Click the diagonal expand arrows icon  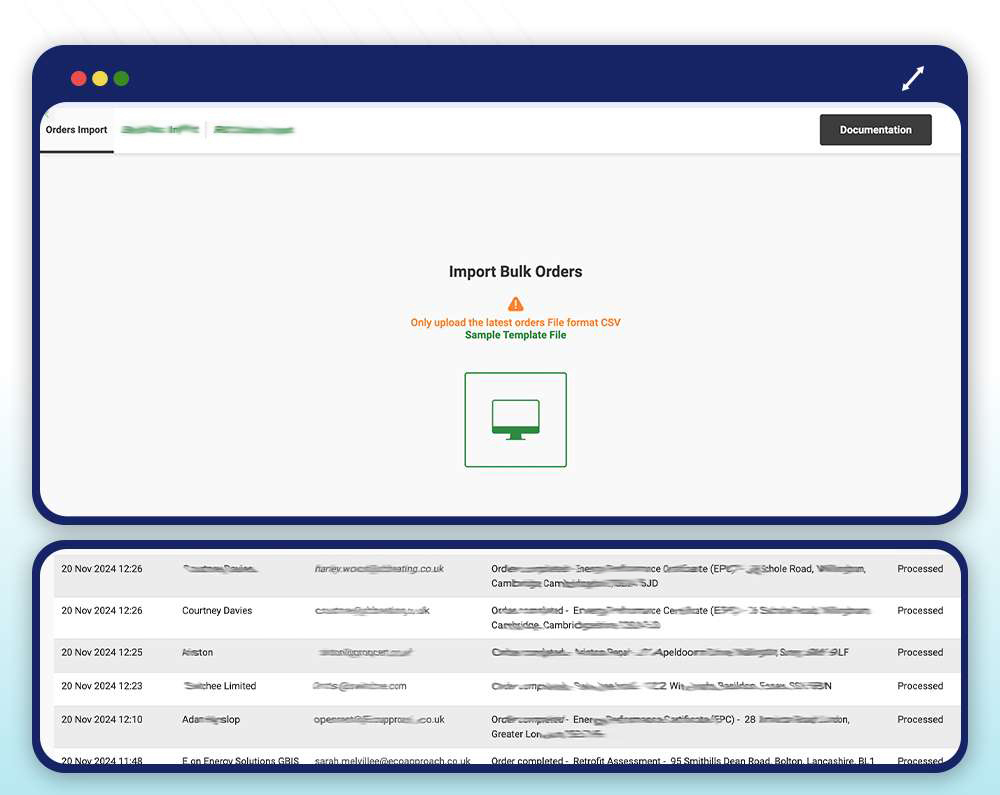point(913,78)
